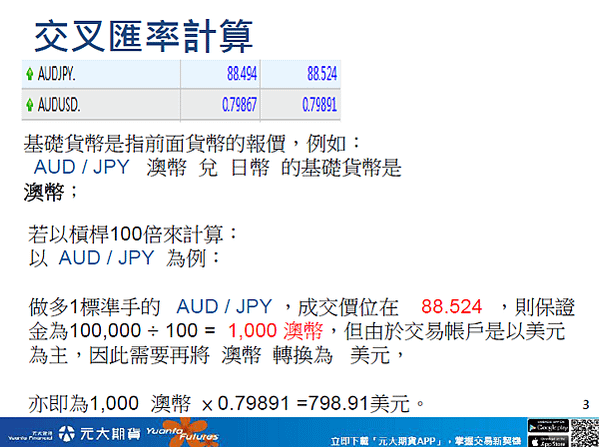
Task: Click slide page number 3
Action: (586, 405)
